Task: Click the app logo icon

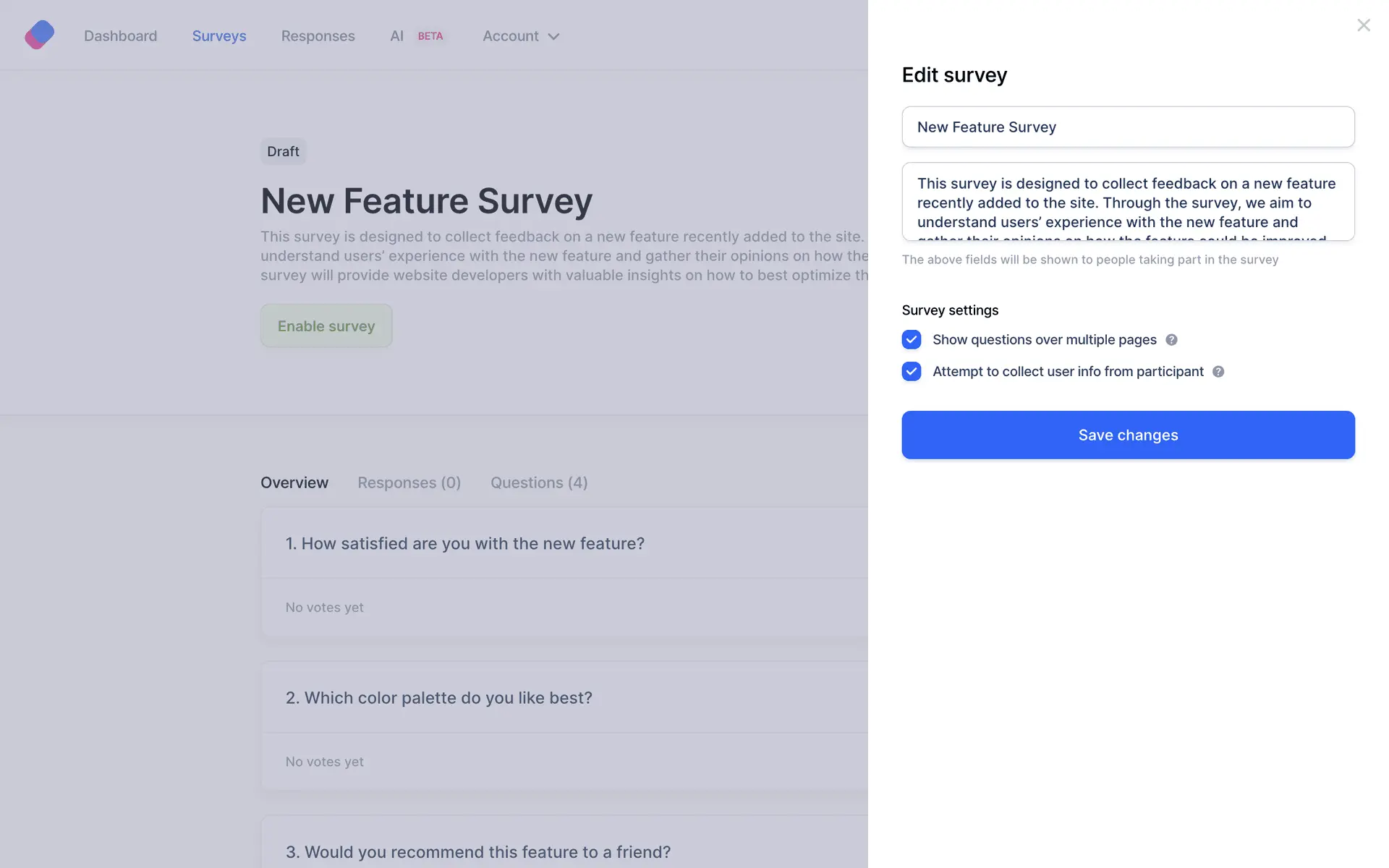Action: click(40, 35)
